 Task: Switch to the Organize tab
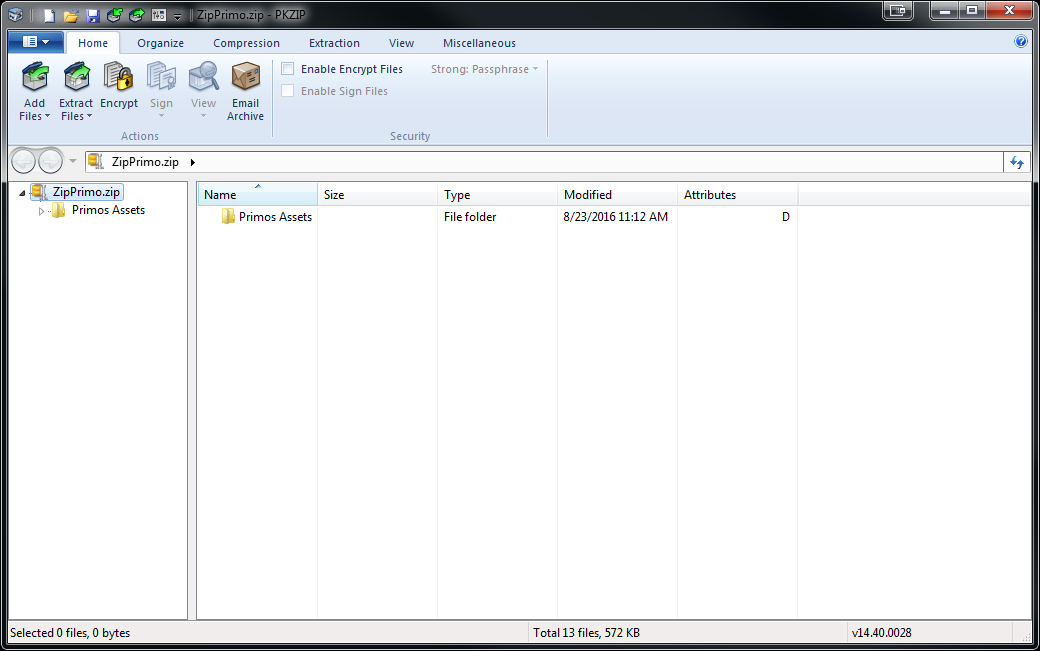161,43
